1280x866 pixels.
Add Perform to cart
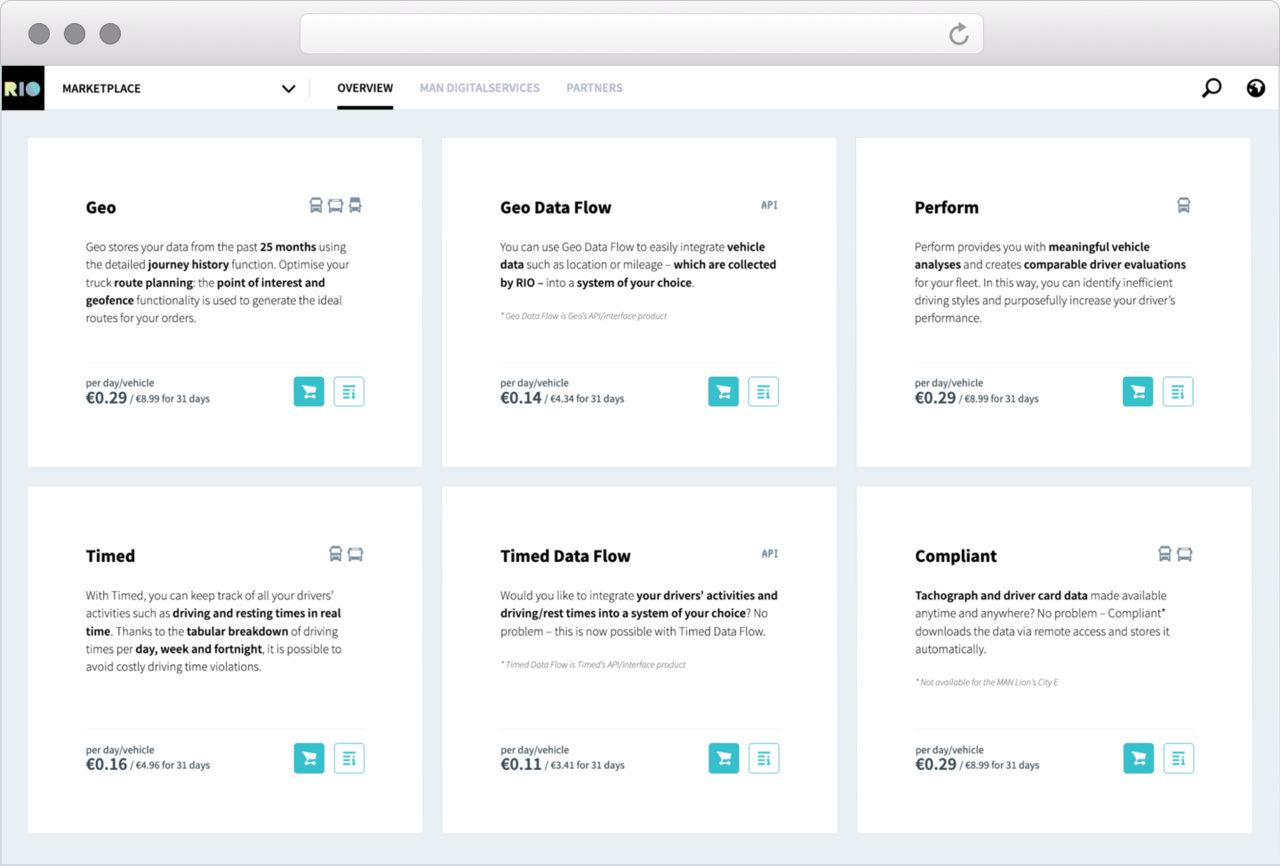(x=1138, y=392)
